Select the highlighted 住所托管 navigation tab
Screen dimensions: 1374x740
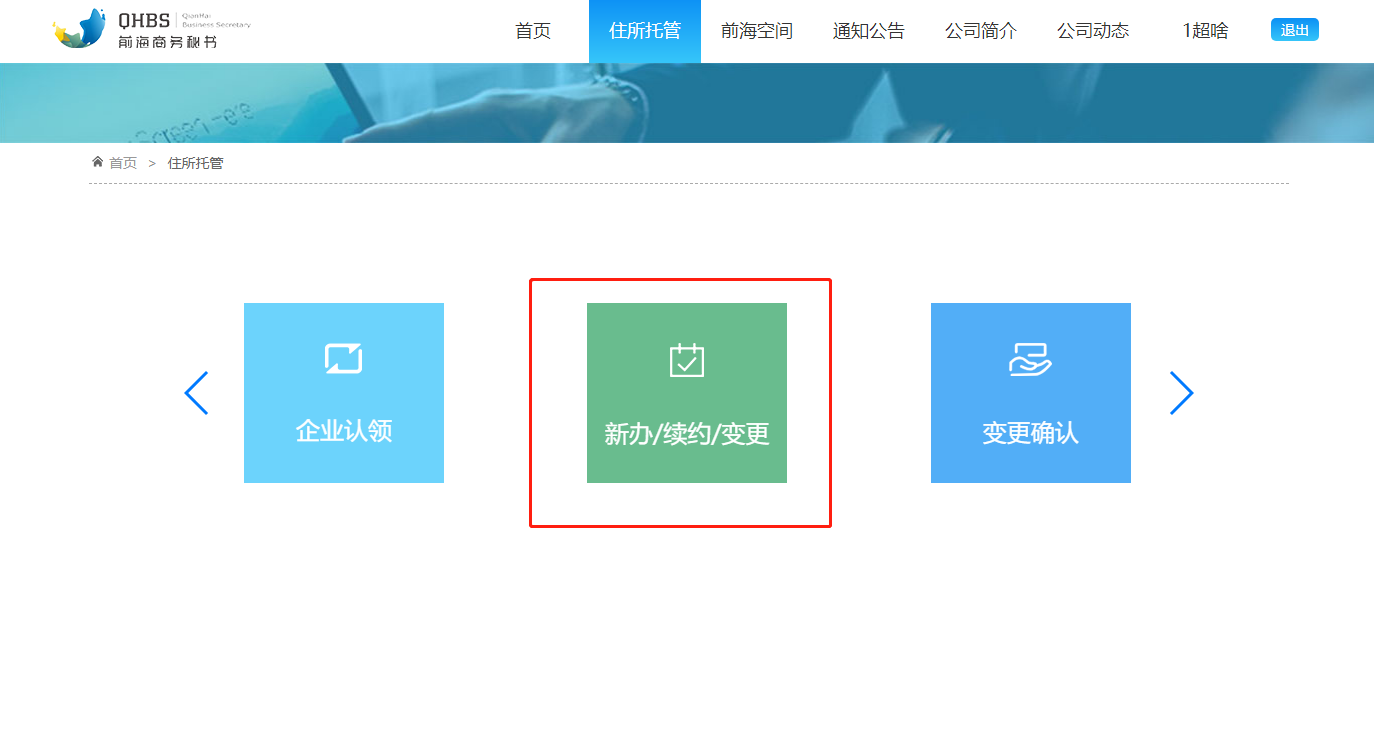click(x=645, y=31)
